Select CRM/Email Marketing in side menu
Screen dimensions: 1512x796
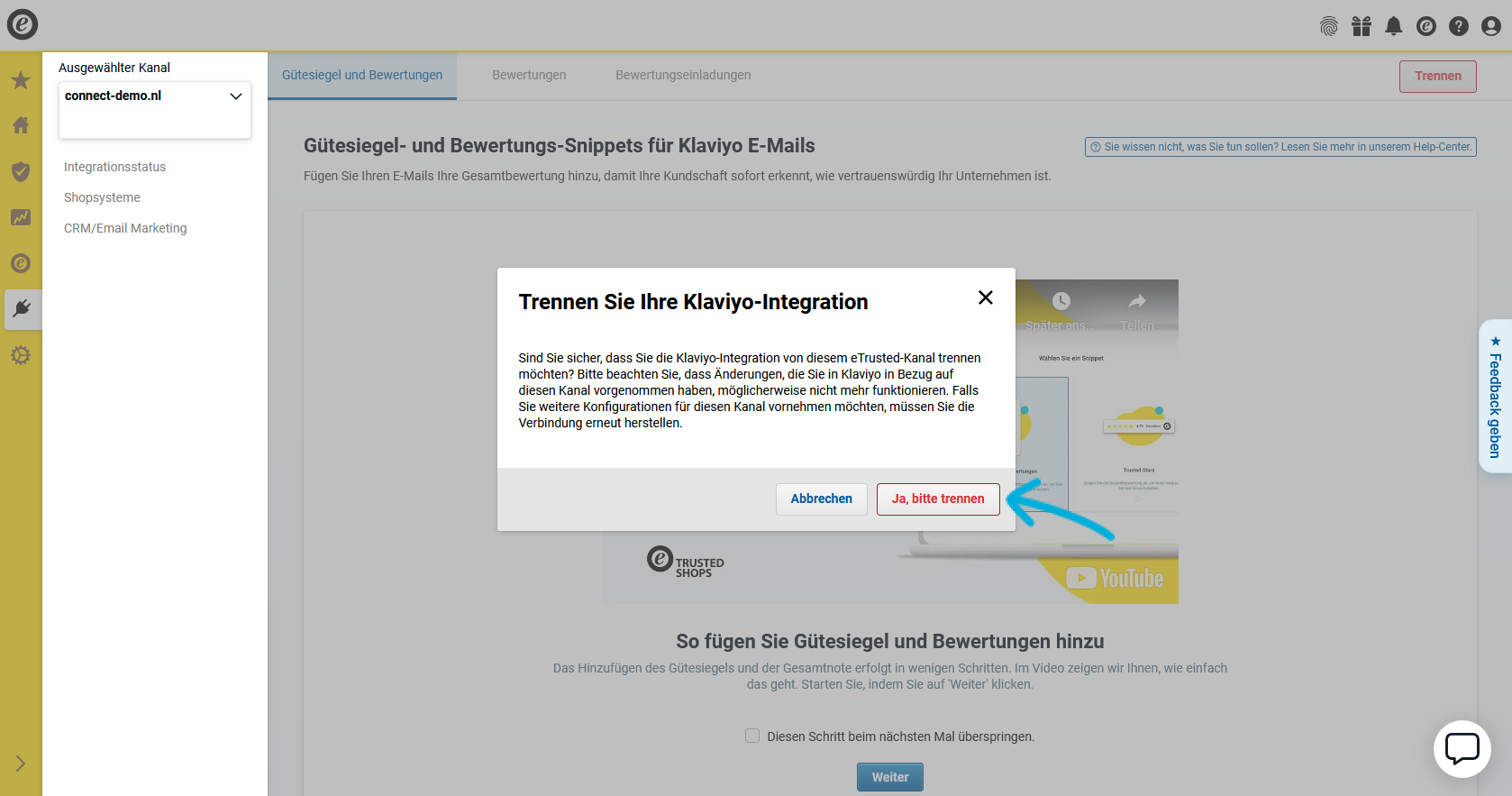coord(125,228)
